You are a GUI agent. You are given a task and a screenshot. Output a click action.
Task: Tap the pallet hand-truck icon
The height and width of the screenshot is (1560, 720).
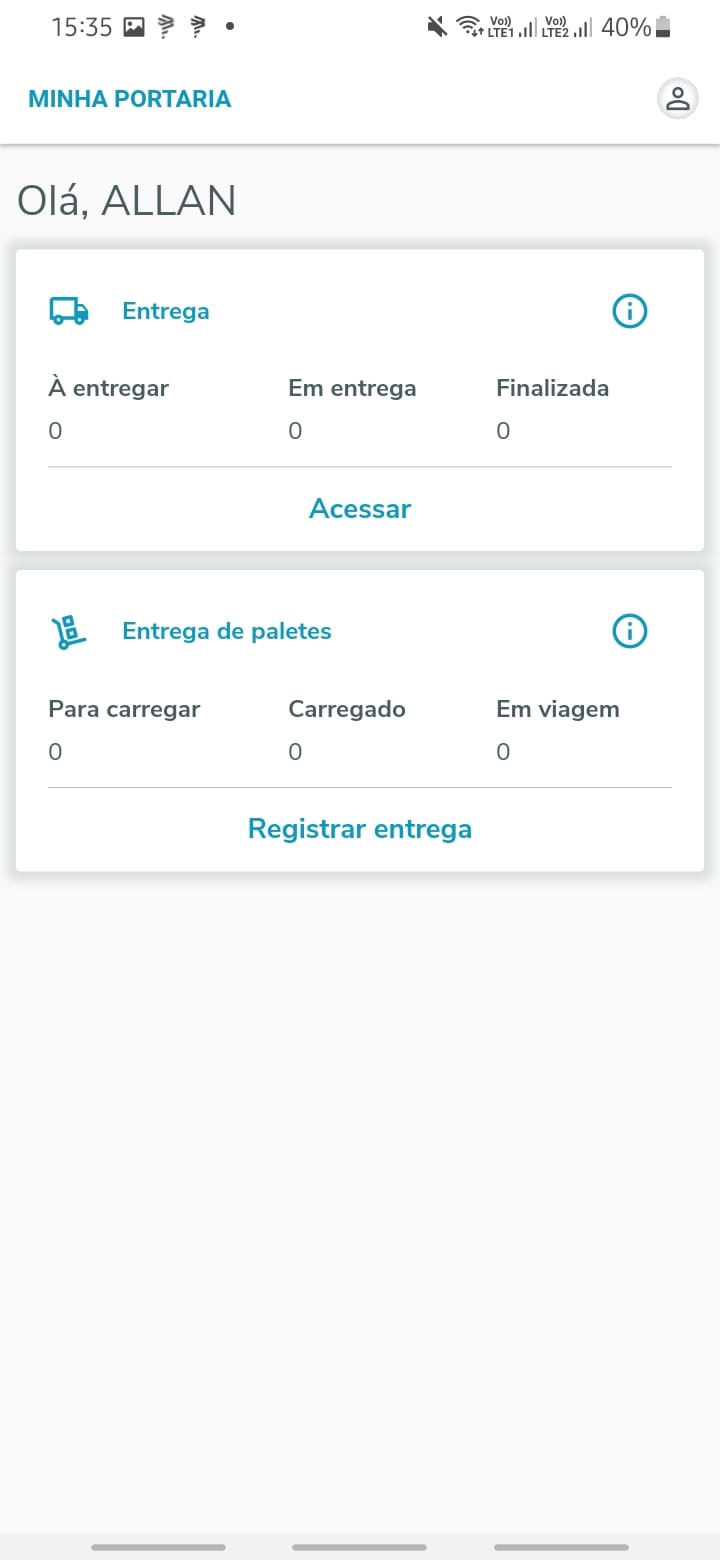click(x=69, y=631)
